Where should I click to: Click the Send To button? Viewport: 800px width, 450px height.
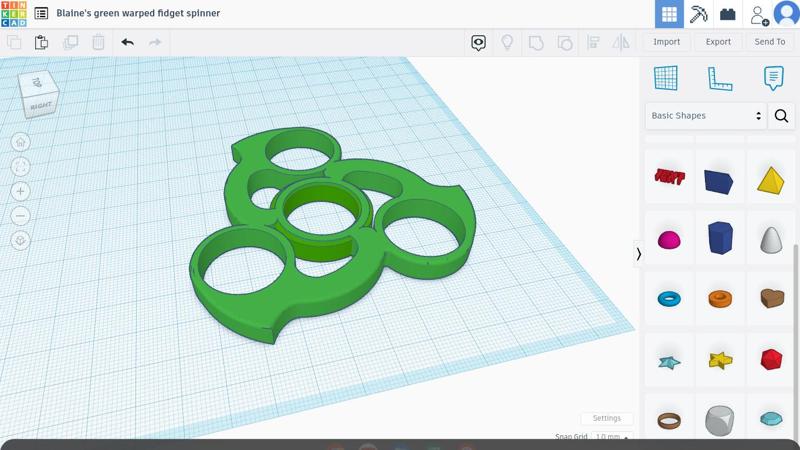click(770, 42)
